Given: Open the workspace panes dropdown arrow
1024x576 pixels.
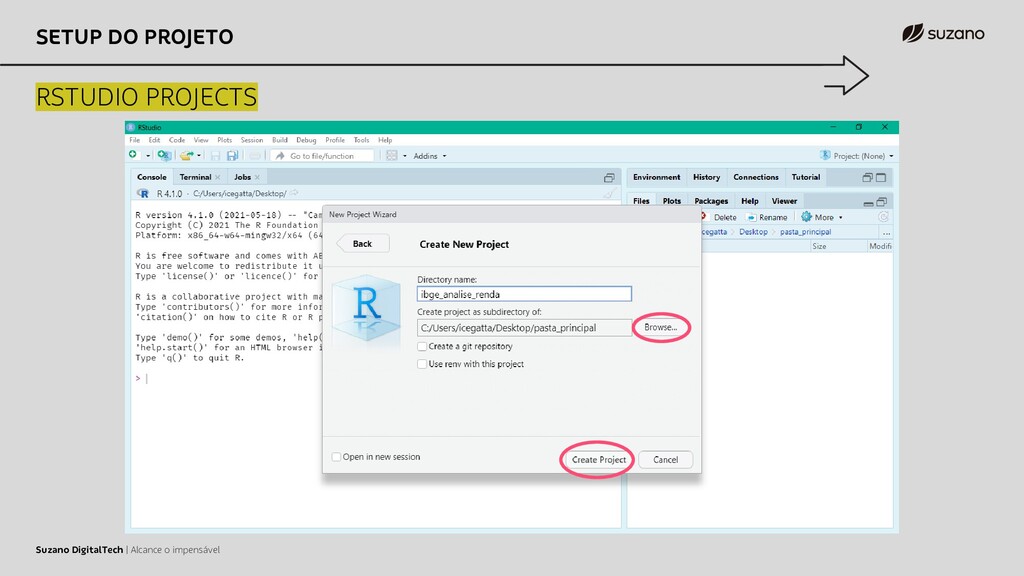Looking at the screenshot, I should 405,156.
